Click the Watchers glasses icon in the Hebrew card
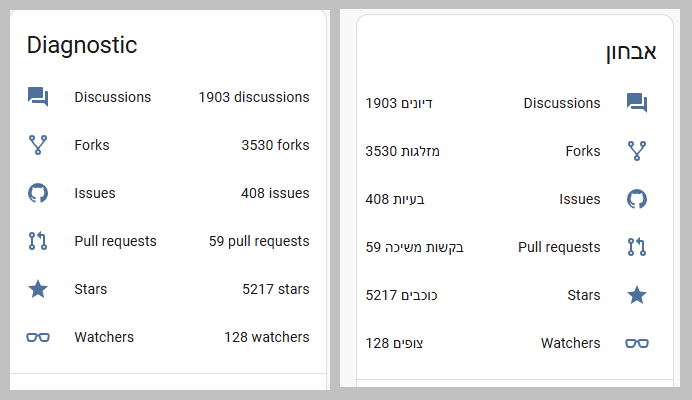 click(637, 343)
